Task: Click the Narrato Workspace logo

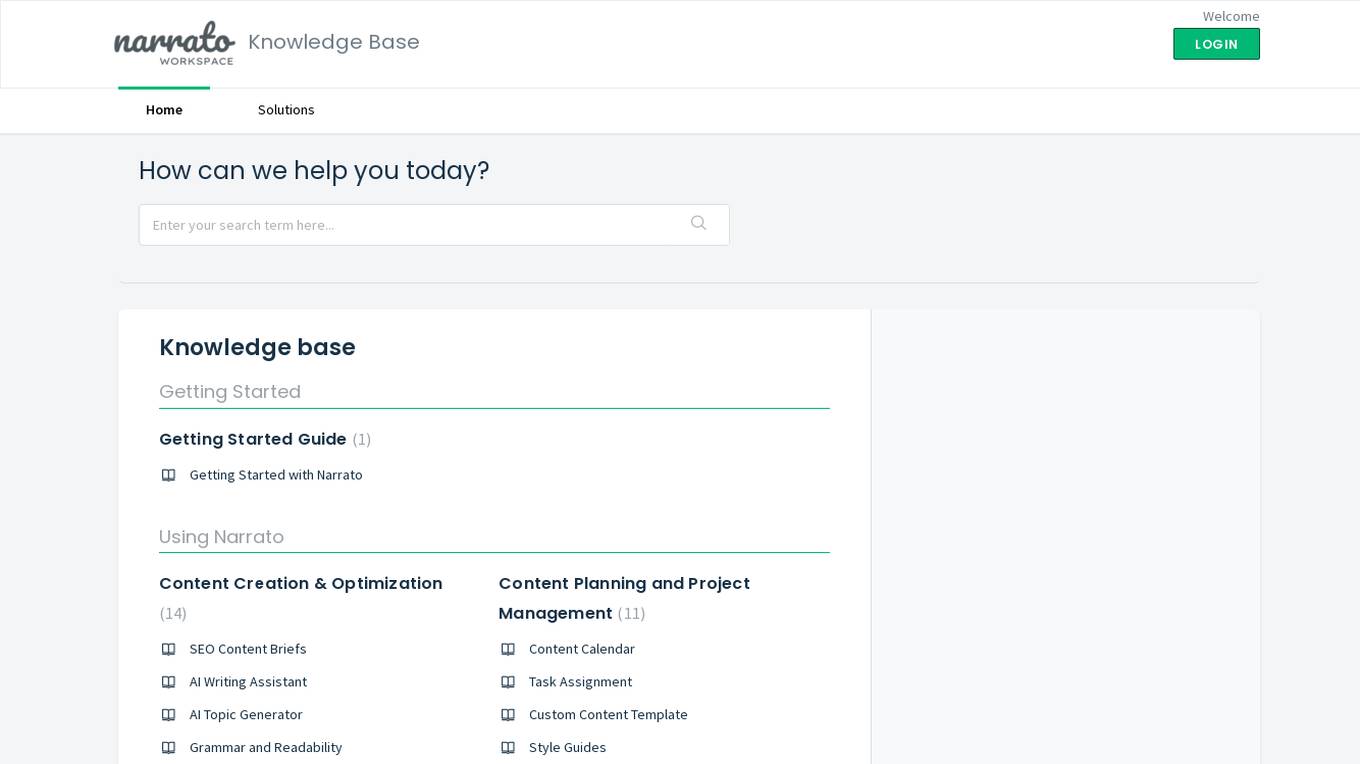Action: [x=175, y=43]
